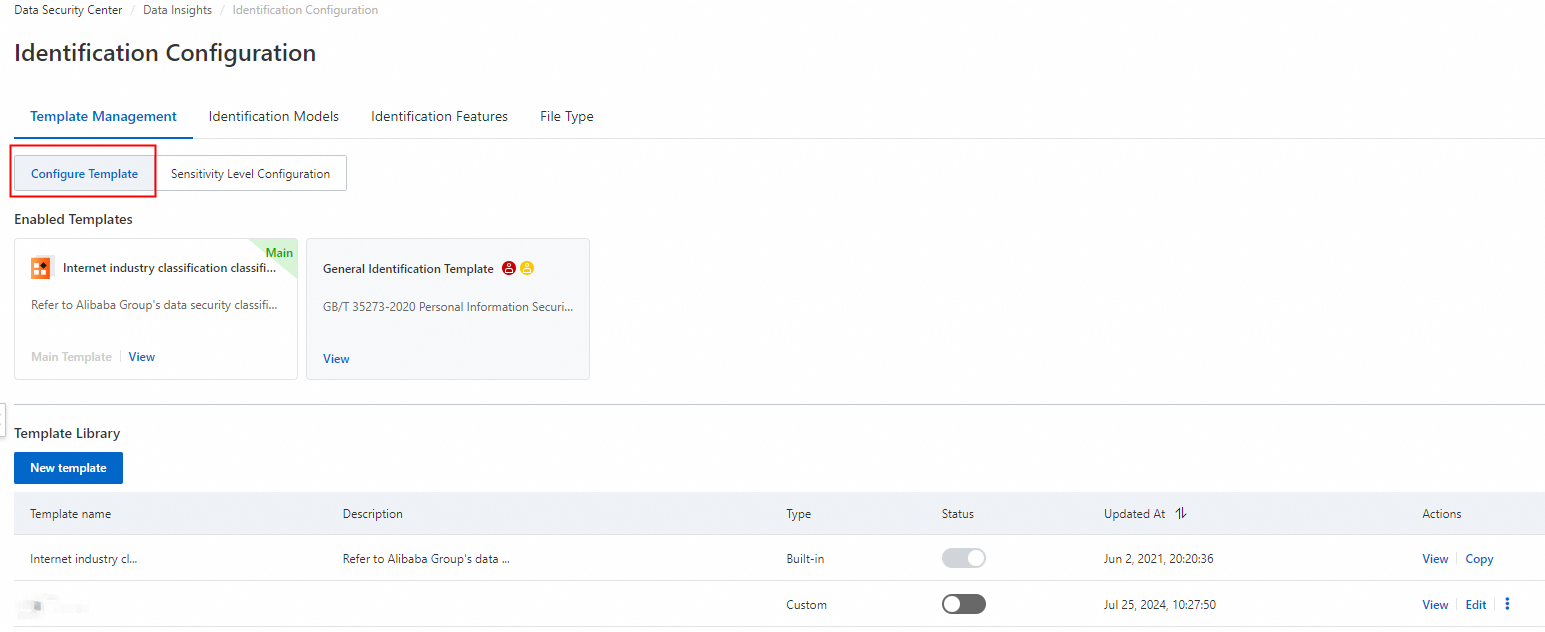Navigate to Data Security Center breadcrumb

tap(68, 10)
